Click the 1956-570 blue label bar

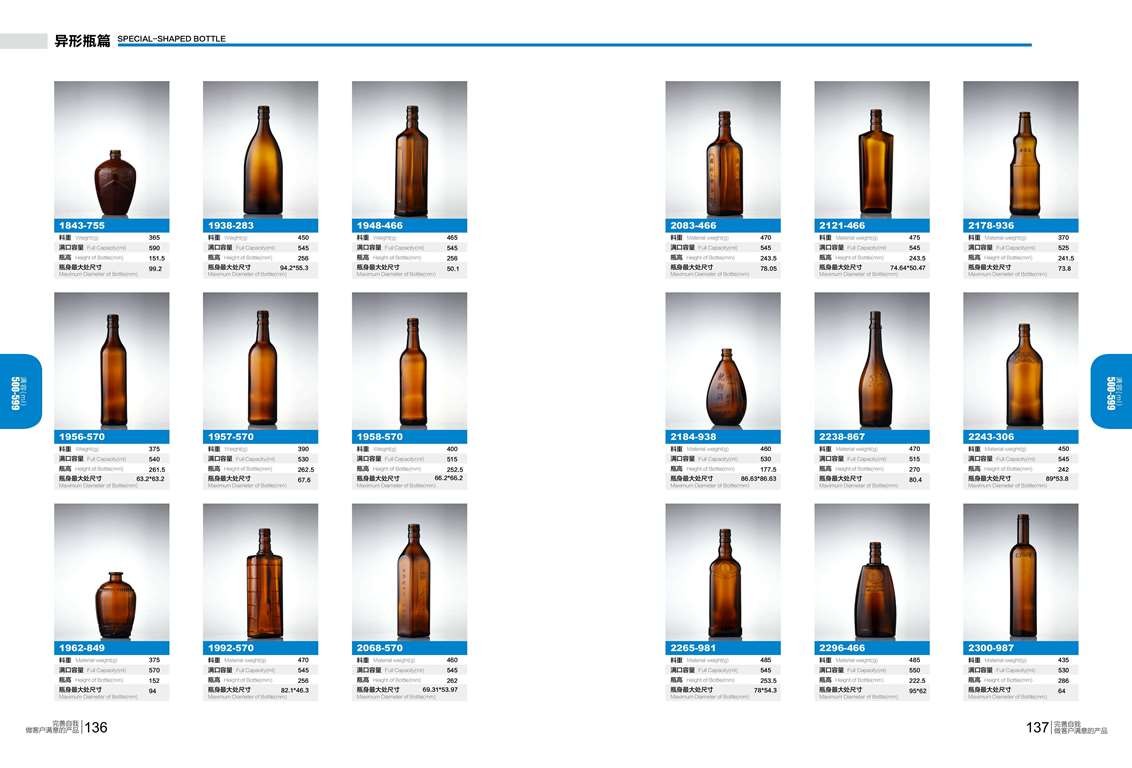(x=112, y=437)
